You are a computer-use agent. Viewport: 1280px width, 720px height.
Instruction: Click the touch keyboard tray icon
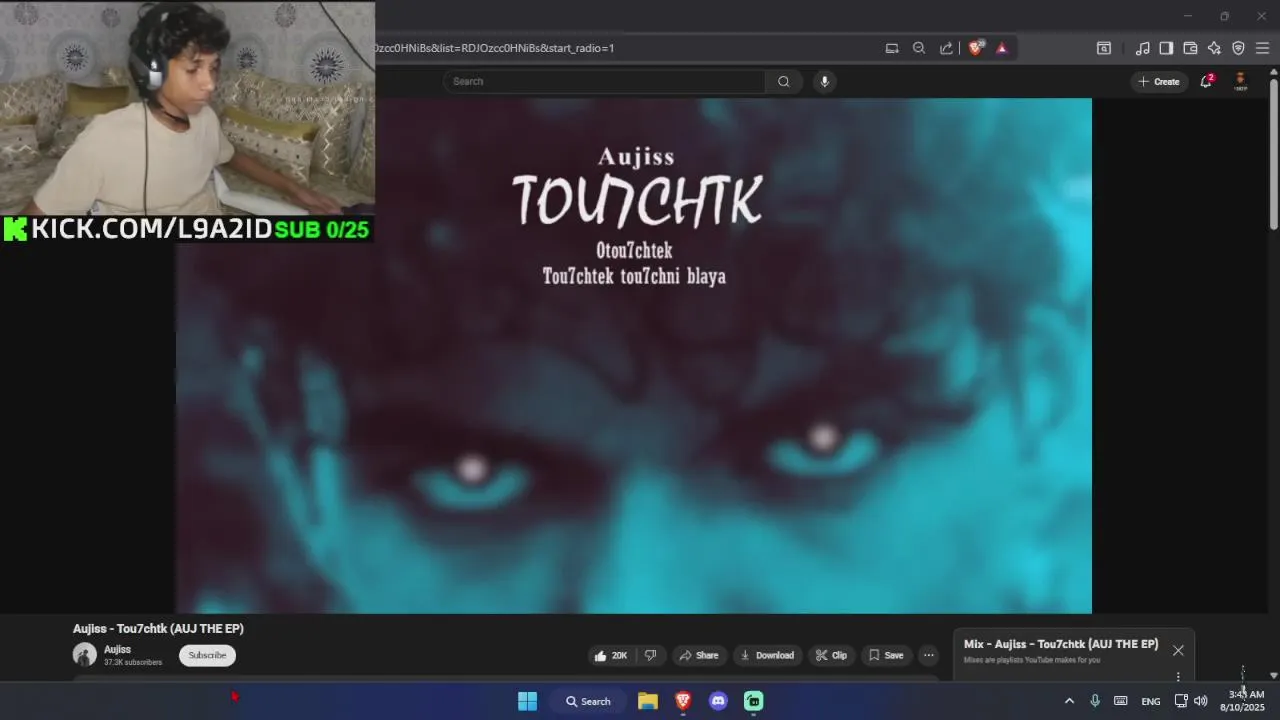[x=1121, y=701]
